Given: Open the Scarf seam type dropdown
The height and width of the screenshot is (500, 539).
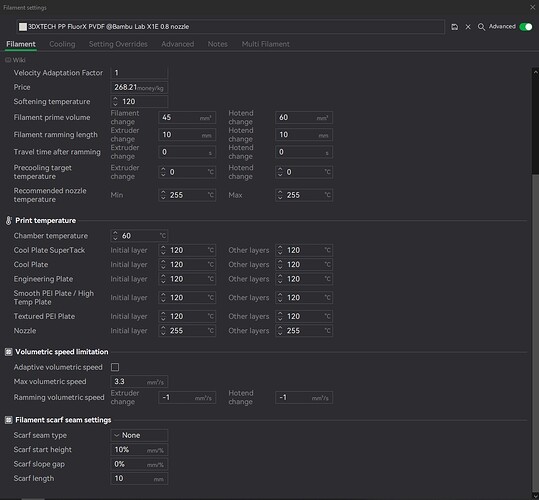Looking at the screenshot, I should (139, 435).
